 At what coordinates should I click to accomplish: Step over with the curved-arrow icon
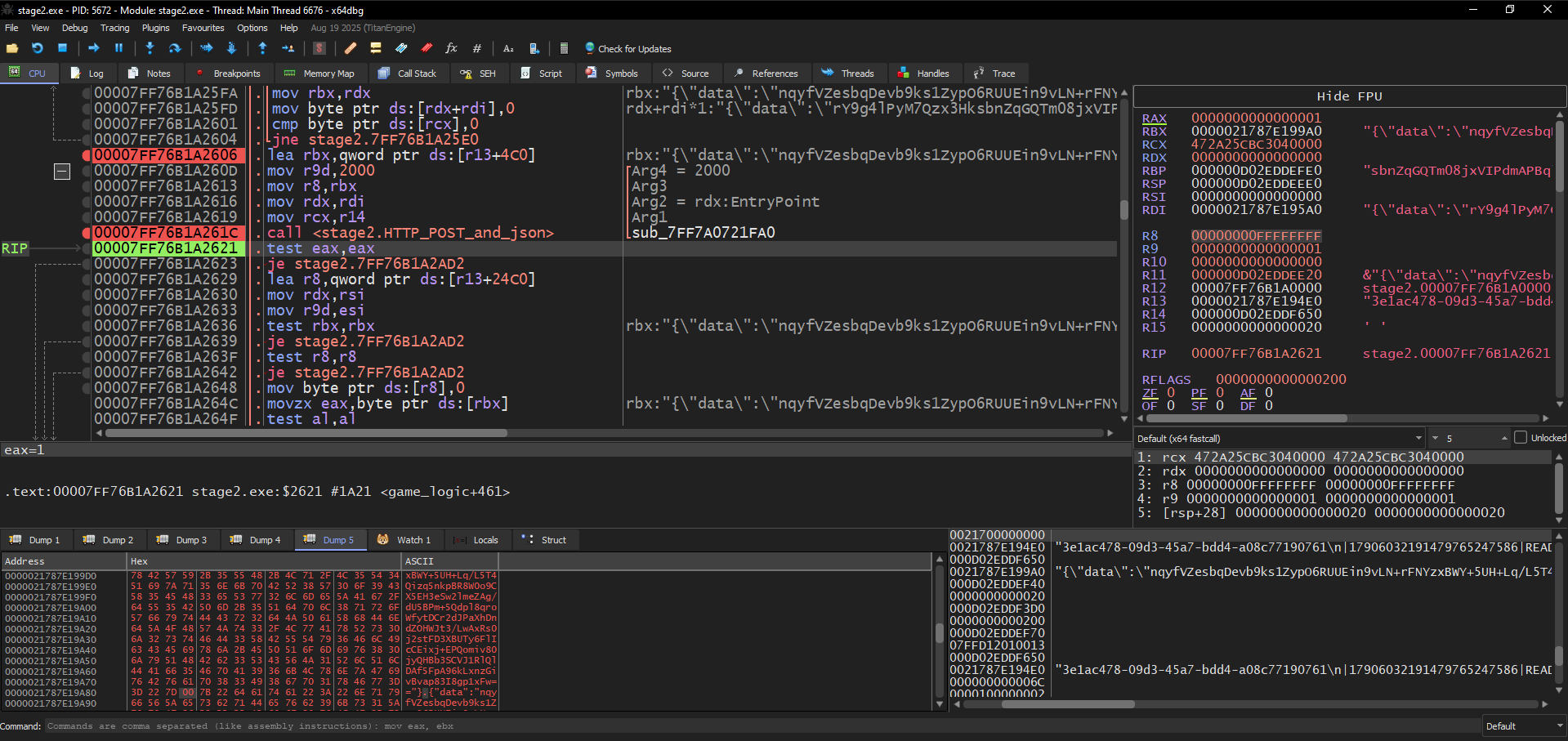click(174, 48)
